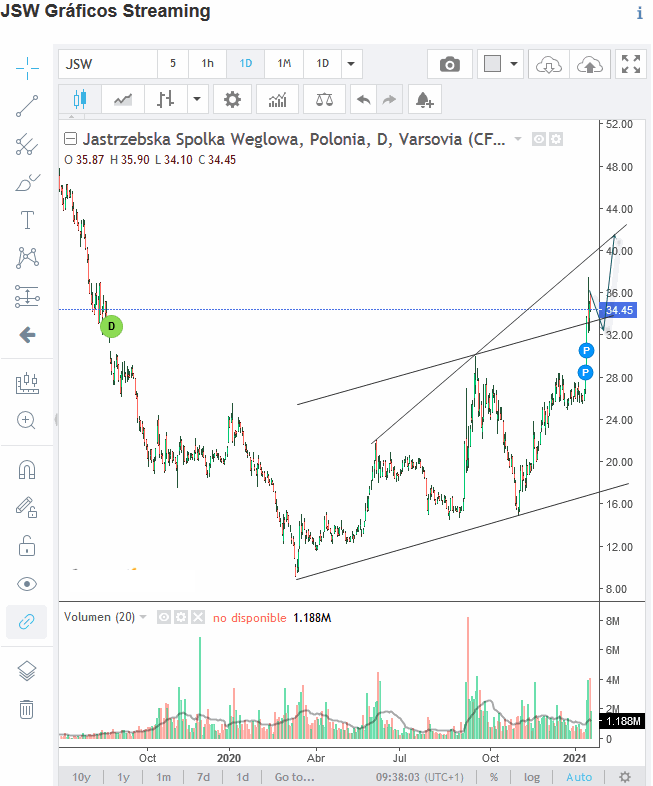Toggle magnet mode
653x786 pixels.
coord(27,470)
